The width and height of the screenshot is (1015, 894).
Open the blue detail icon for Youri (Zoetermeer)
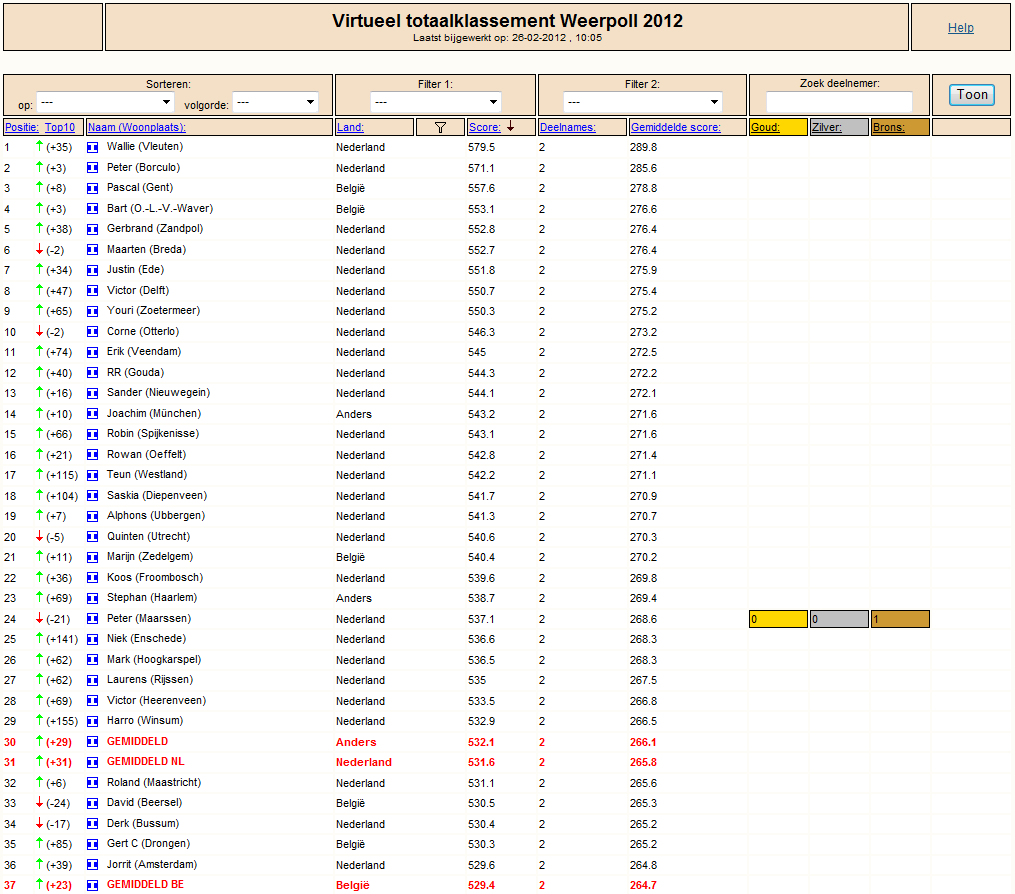click(x=93, y=311)
